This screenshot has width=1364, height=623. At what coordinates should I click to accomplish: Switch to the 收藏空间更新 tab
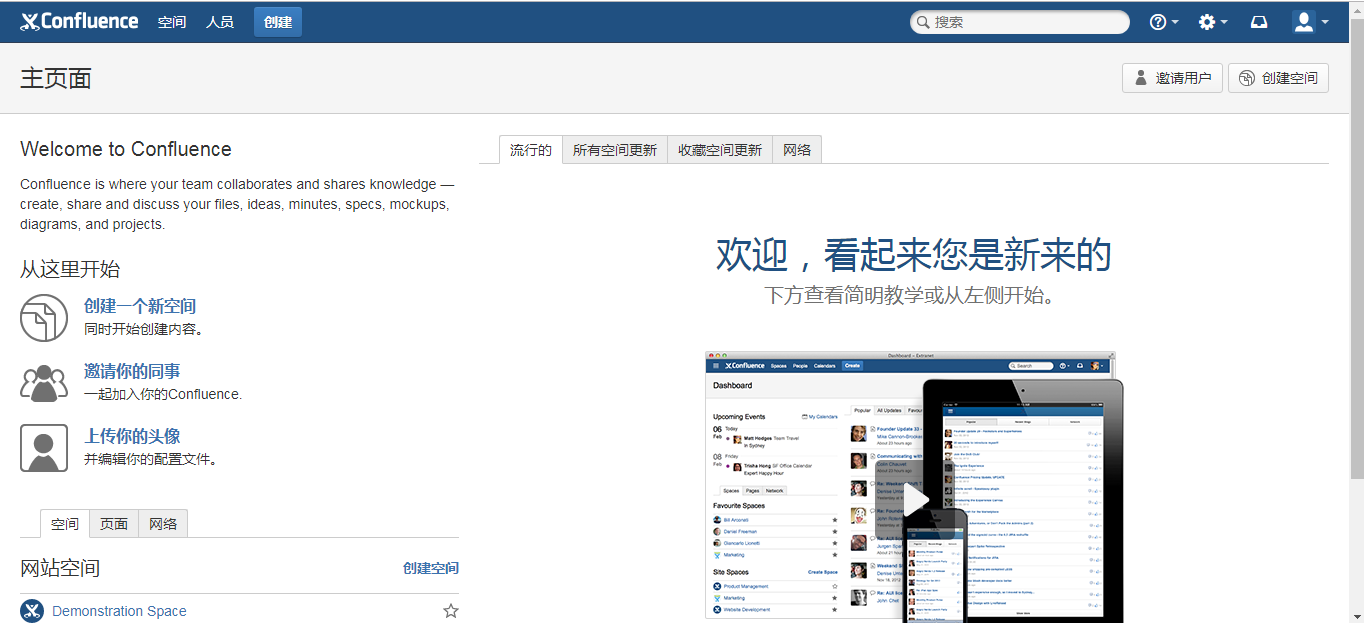(720, 150)
